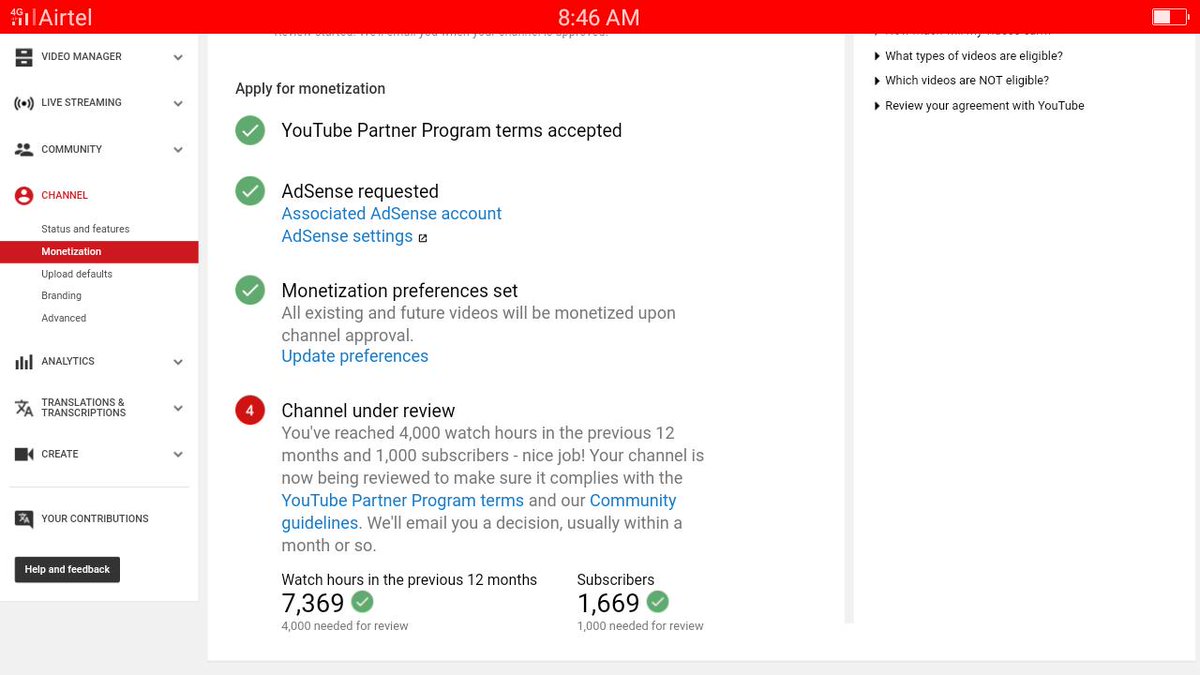Open Status and features submenu item
The image size is (1200, 675).
[x=85, y=229]
